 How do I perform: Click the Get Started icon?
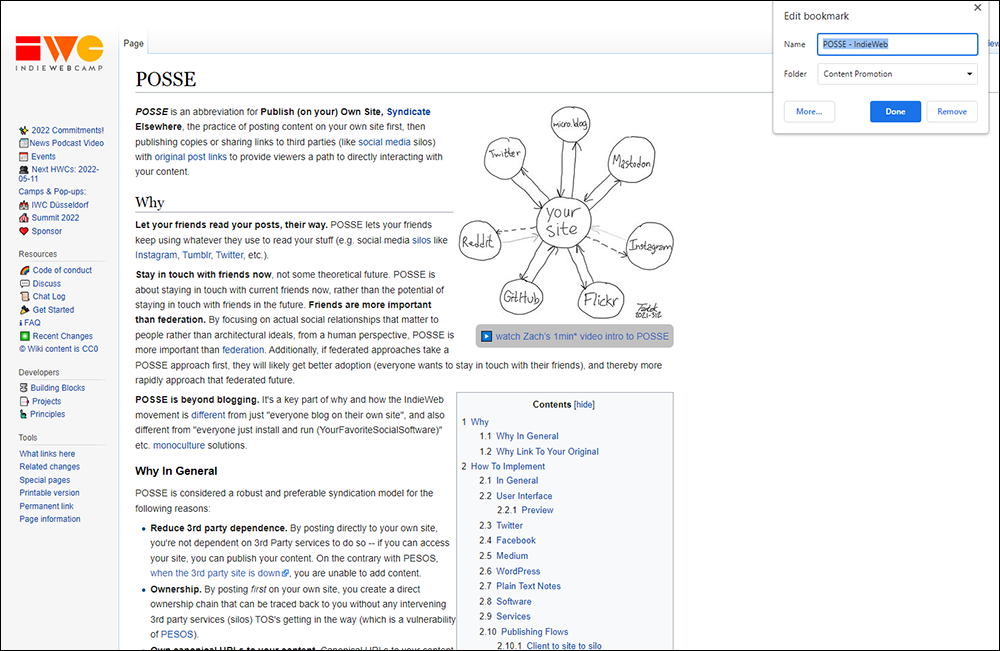(24, 310)
